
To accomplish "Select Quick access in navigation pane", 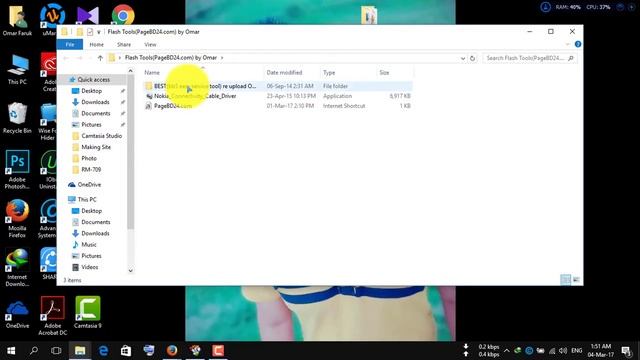I will point(93,80).
